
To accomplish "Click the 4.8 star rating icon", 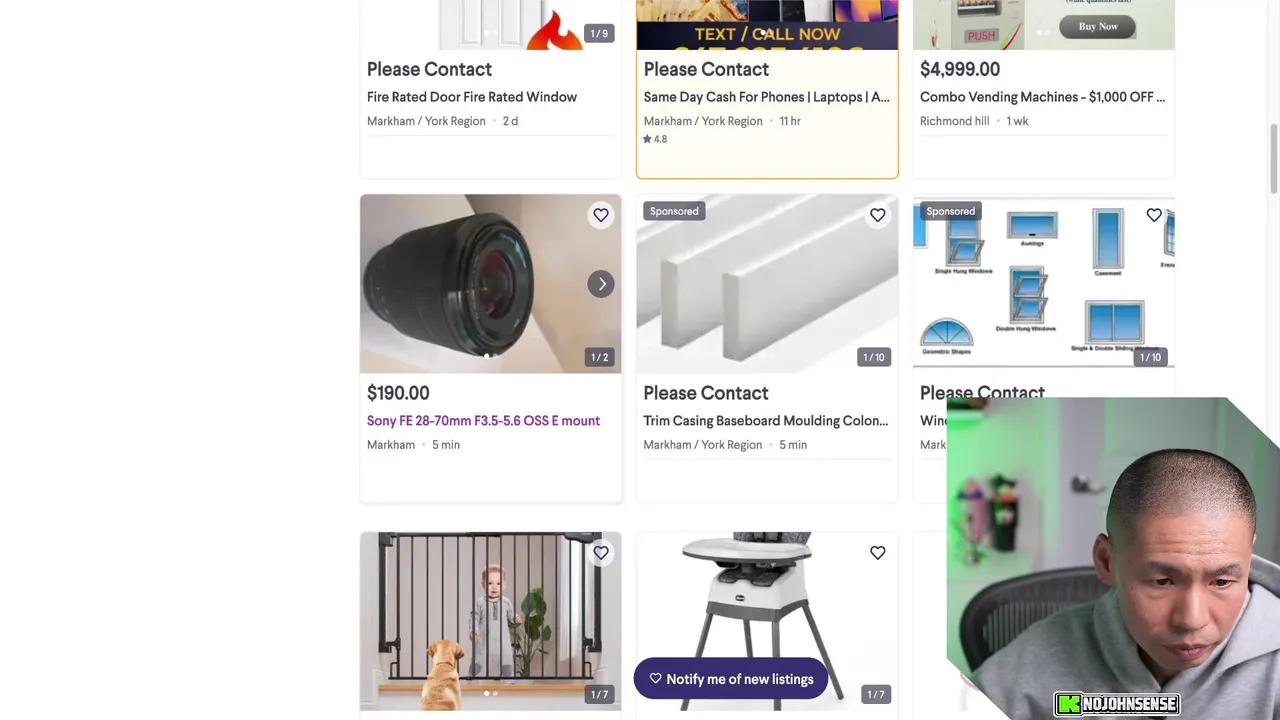I will point(647,139).
